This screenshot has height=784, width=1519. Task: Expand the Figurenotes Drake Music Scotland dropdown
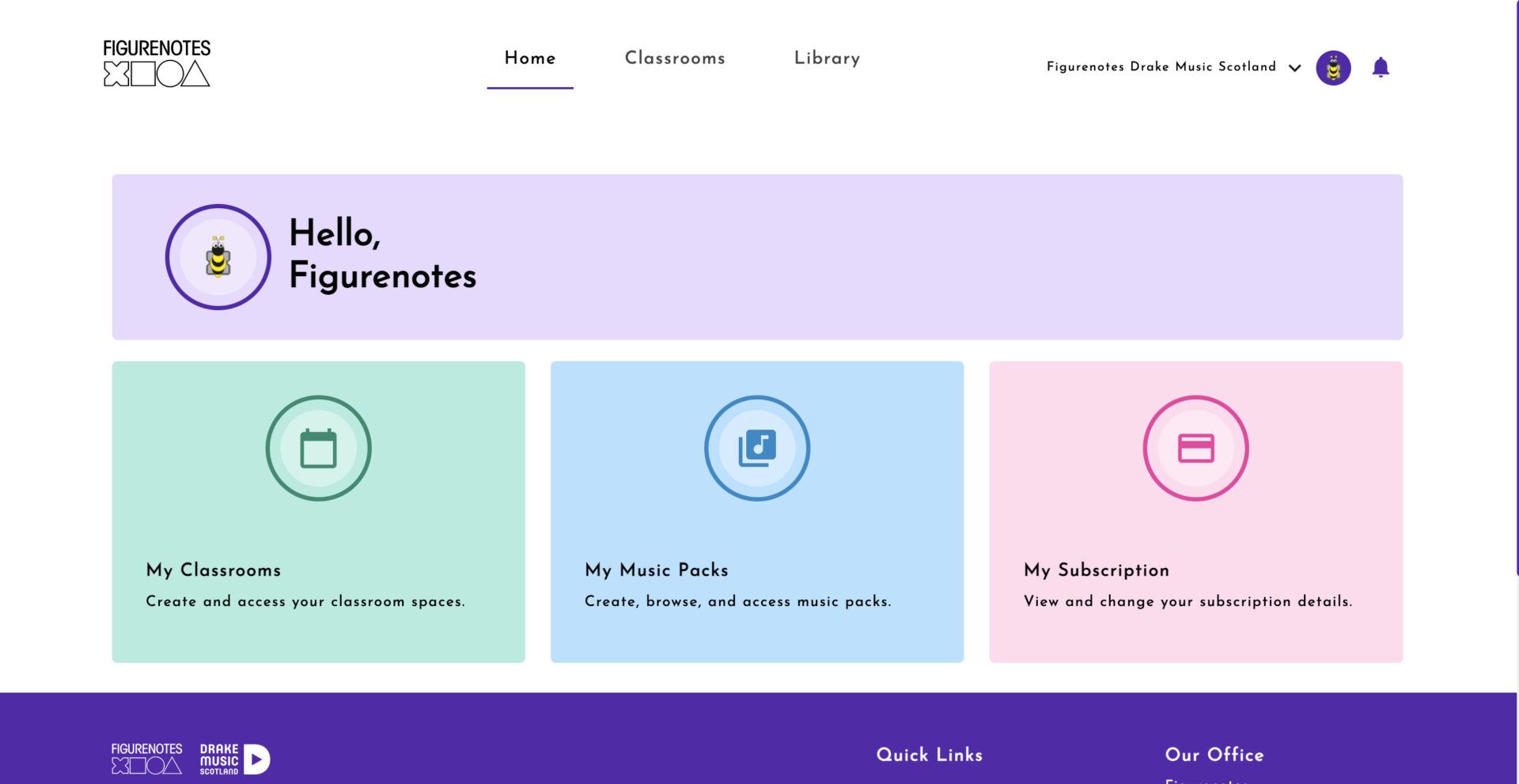(1174, 67)
